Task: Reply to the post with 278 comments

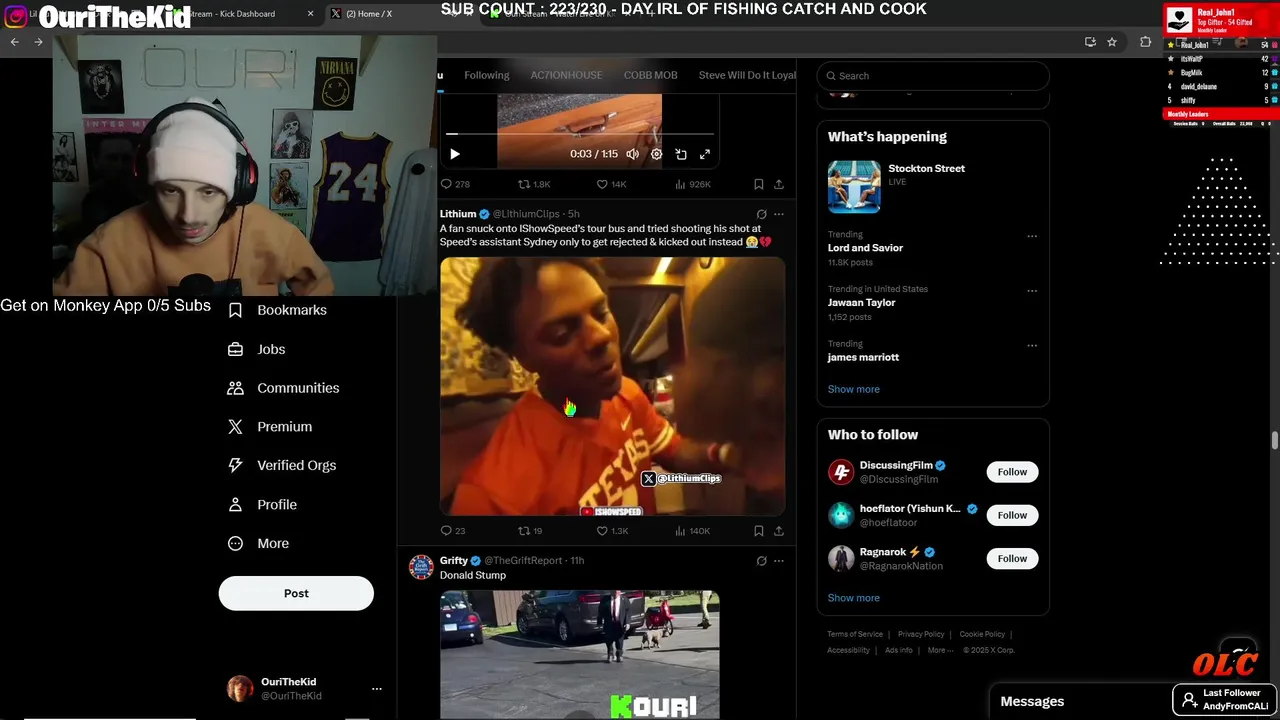Action: (455, 184)
